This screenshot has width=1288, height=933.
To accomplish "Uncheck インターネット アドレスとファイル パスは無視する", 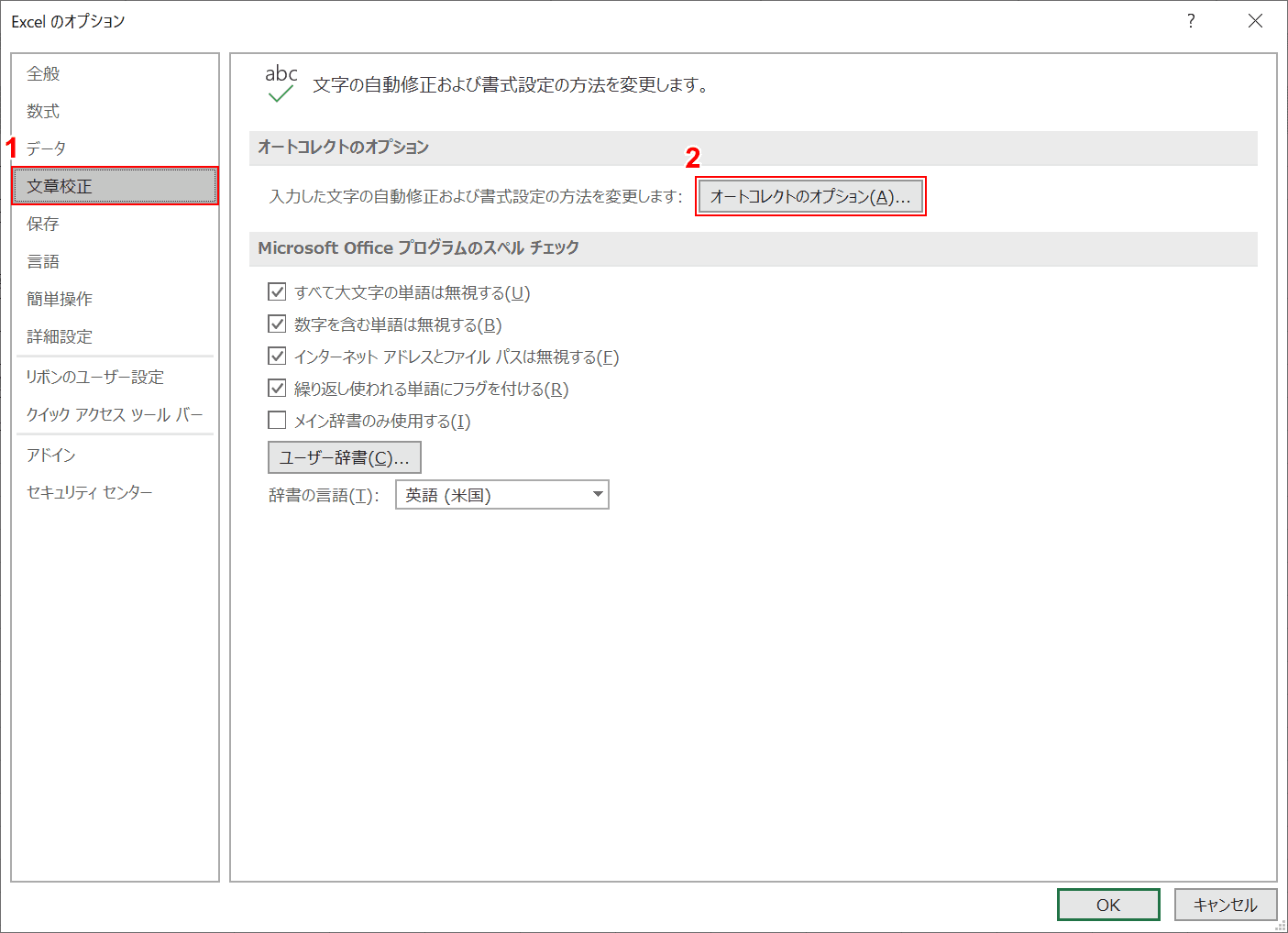I will (x=277, y=357).
